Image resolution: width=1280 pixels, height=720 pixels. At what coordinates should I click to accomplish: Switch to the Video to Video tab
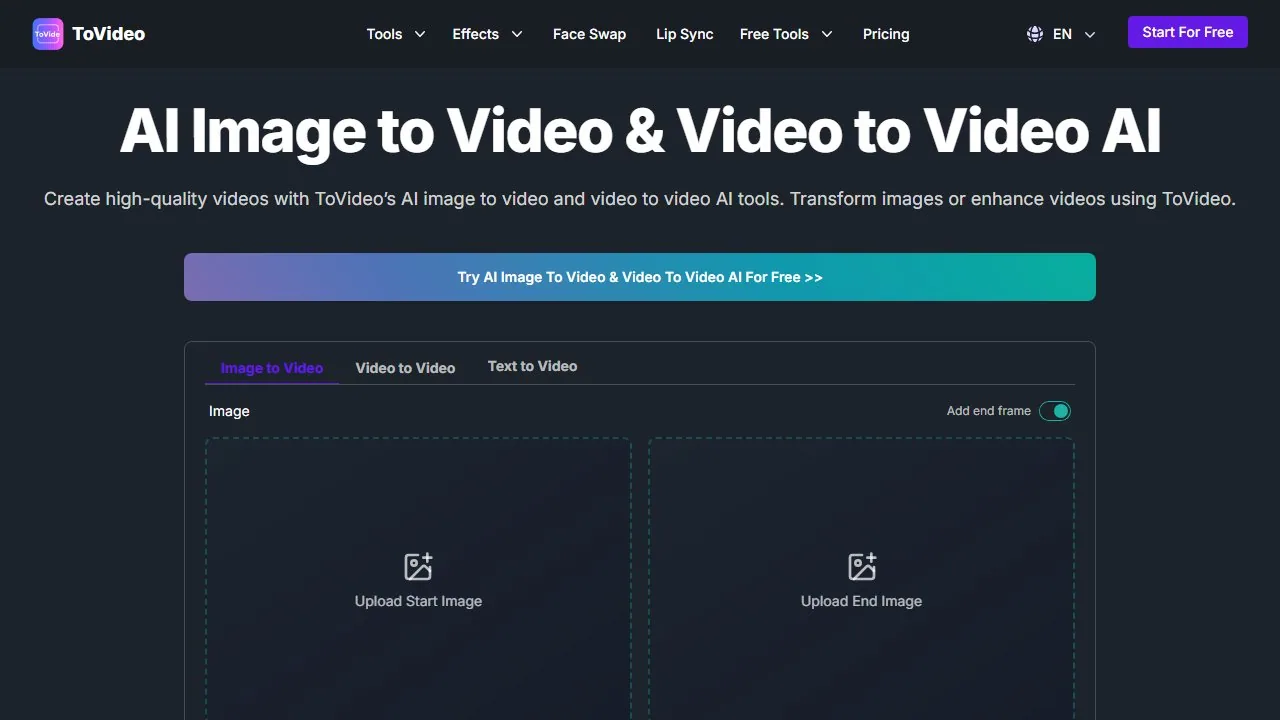pos(405,368)
